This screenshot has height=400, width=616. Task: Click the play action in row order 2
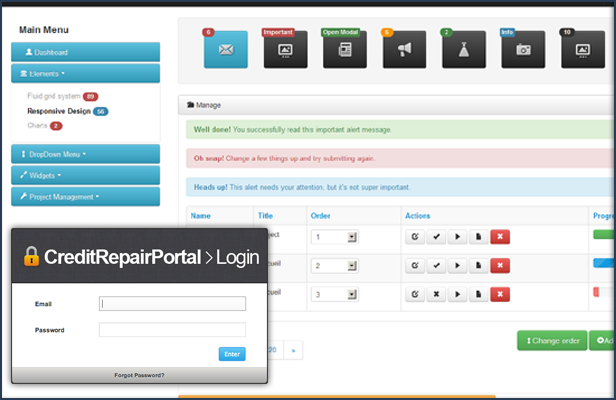pyautogui.click(x=457, y=266)
